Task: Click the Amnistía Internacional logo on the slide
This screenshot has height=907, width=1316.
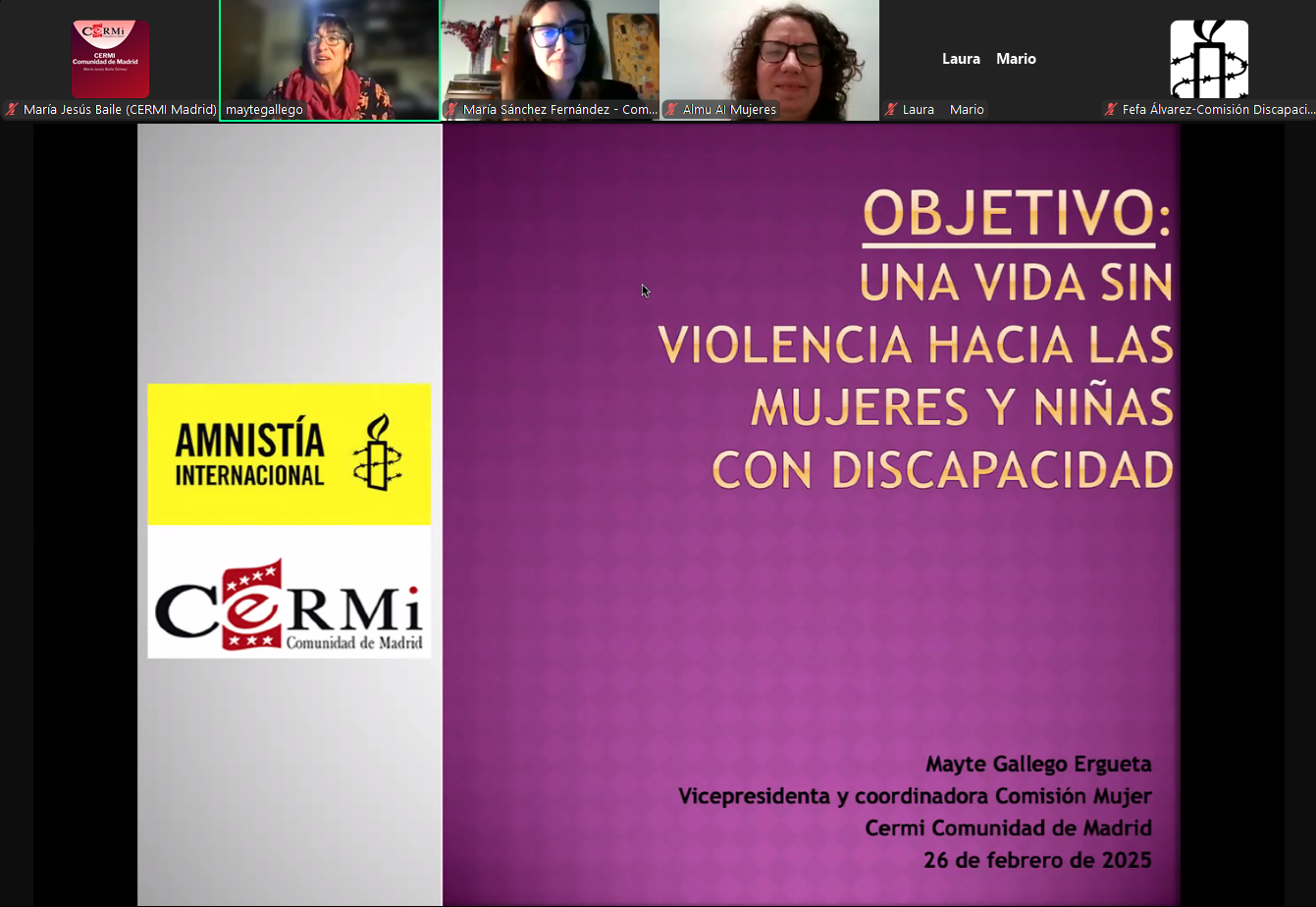Action: click(290, 453)
